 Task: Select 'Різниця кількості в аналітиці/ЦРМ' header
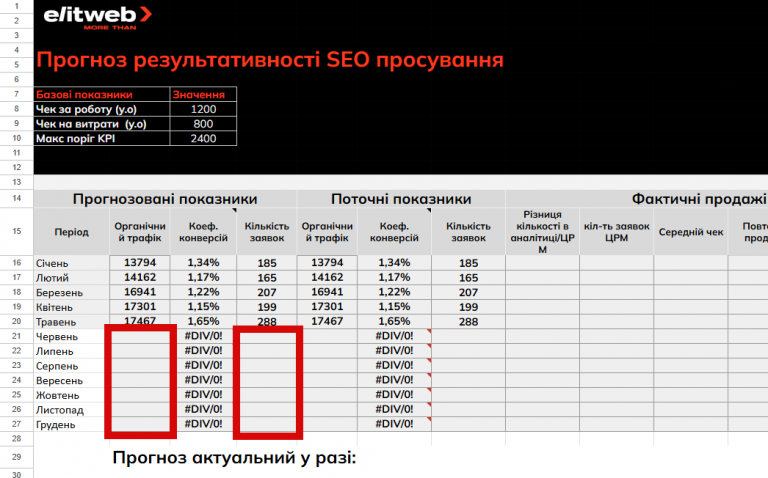click(542, 232)
